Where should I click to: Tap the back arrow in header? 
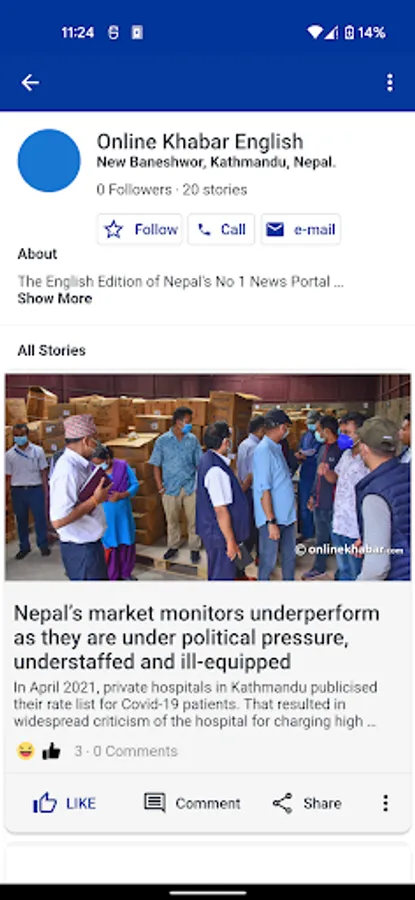(30, 83)
